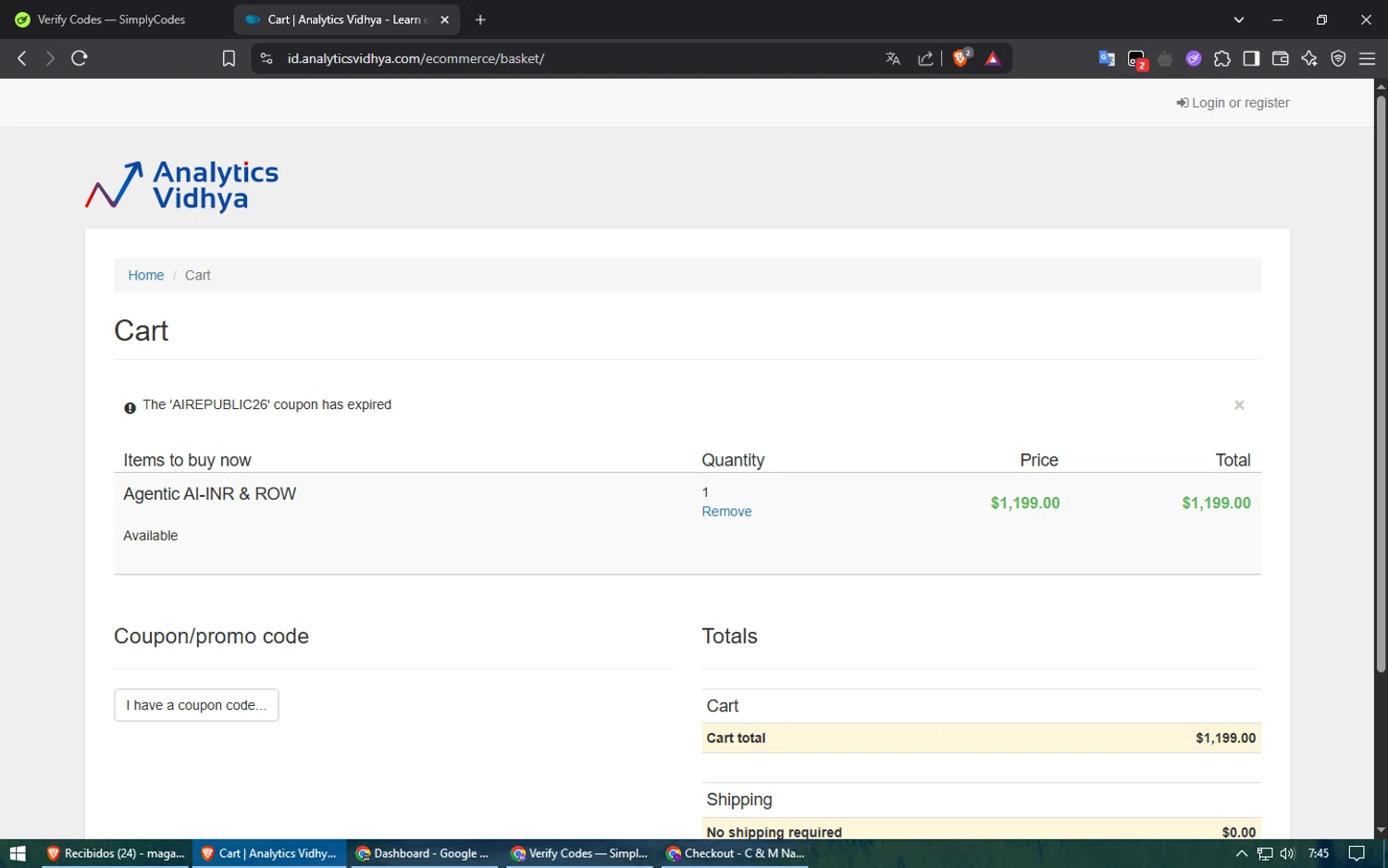Click the vertical page scrollbar
This screenshot has width=1388, height=868.
pyautogui.click(x=1381, y=384)
